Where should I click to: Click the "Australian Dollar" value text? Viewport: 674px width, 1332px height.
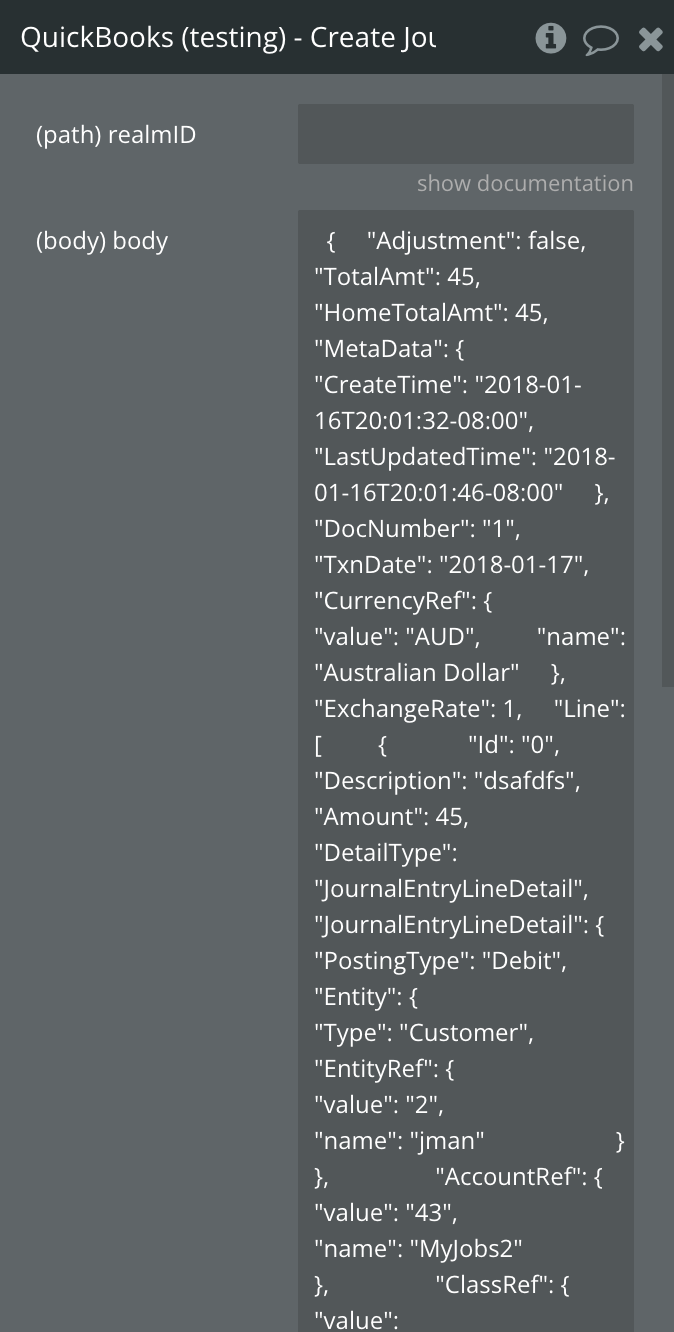coord(417,673)
